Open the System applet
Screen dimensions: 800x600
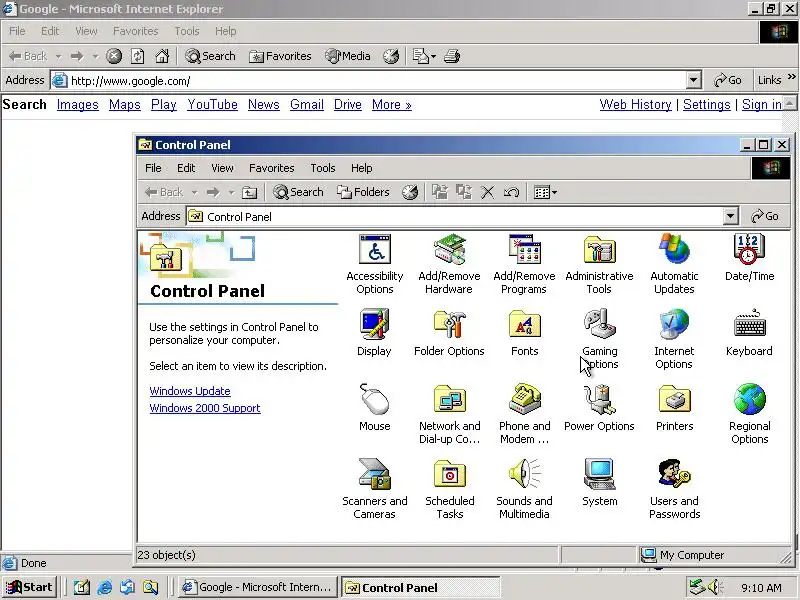(x=600, y=483)
